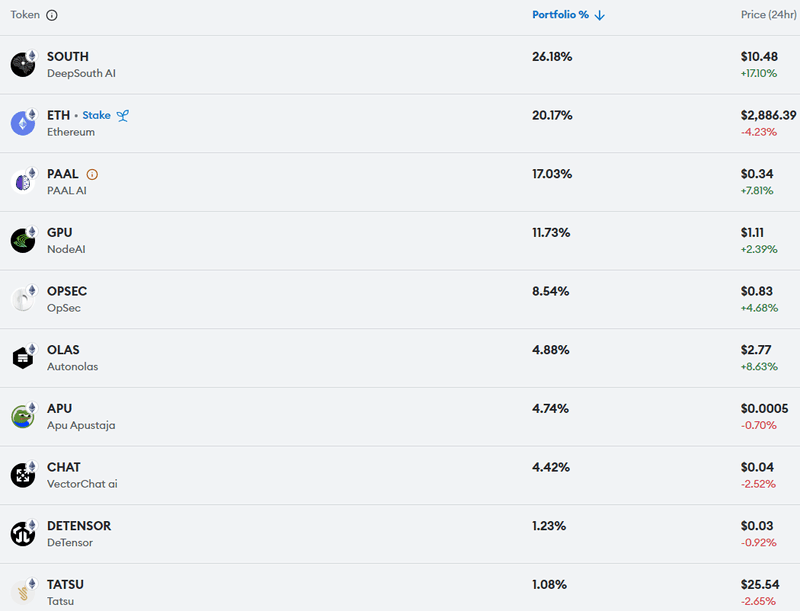
Task: Sort by Portfolio % column header
Action: point(560,15)
